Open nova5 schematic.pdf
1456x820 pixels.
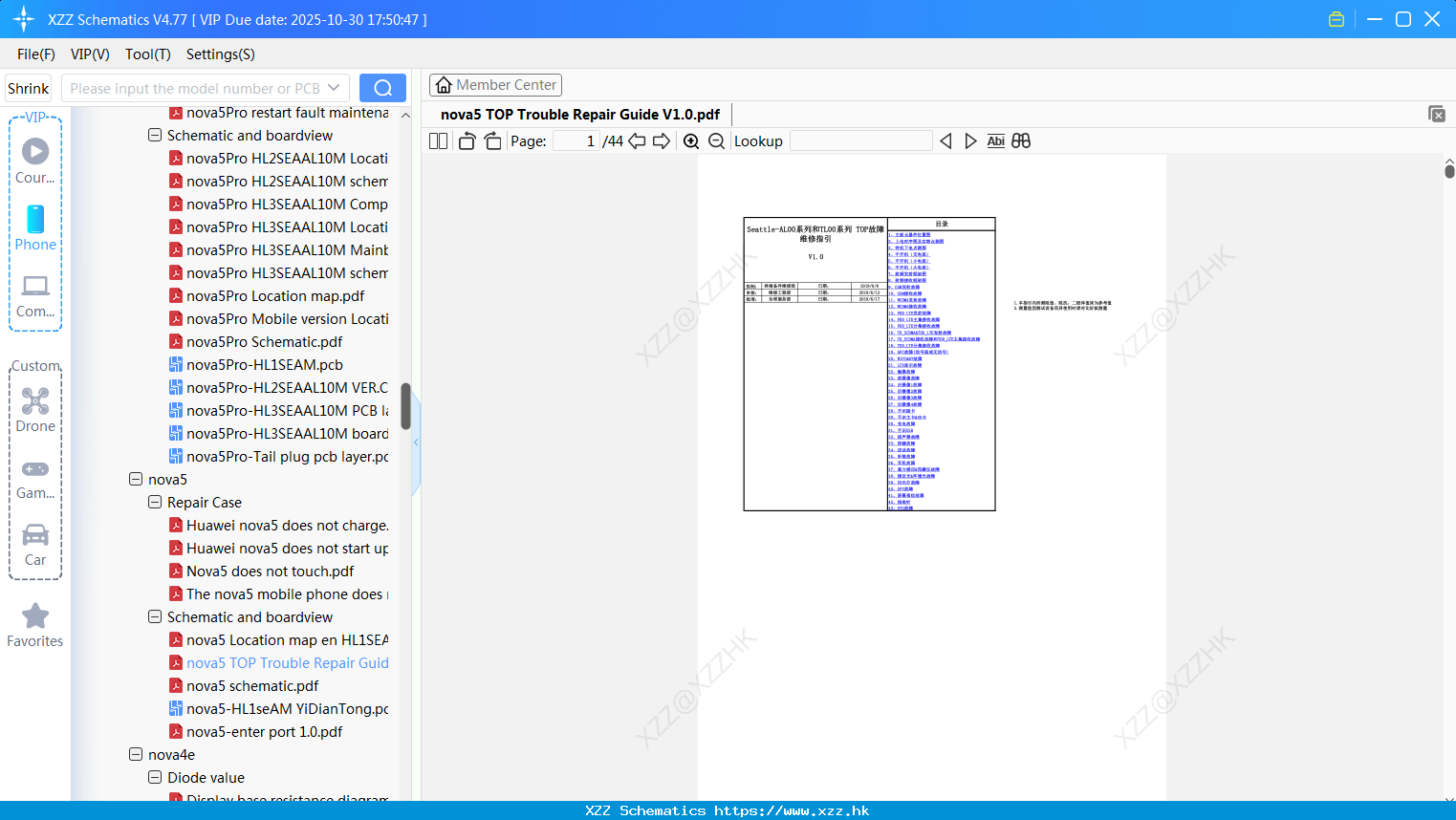tap(244, 685)
